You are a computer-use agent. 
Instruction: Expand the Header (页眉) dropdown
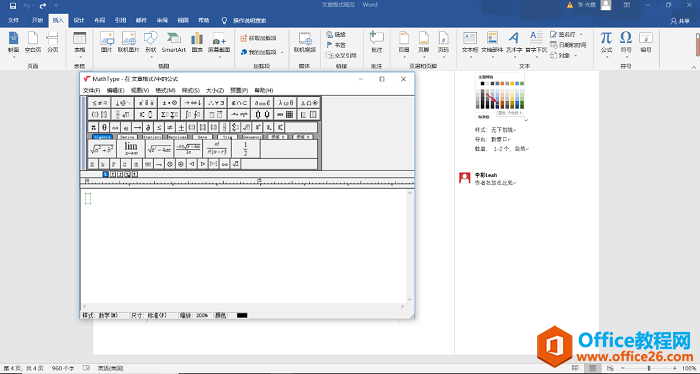click(404, 57)
